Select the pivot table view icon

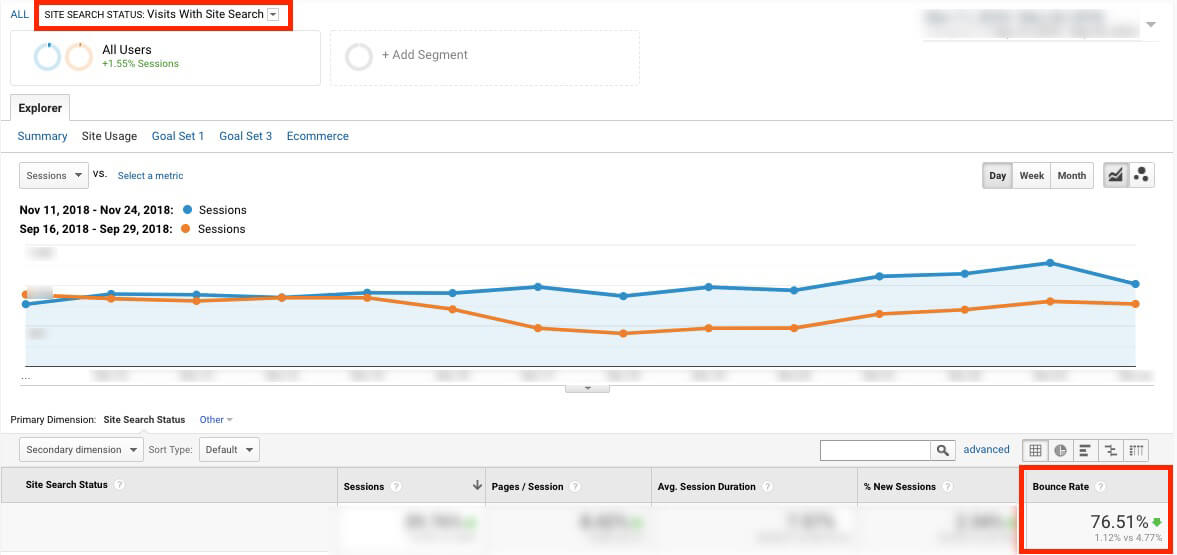point(1135,450)
